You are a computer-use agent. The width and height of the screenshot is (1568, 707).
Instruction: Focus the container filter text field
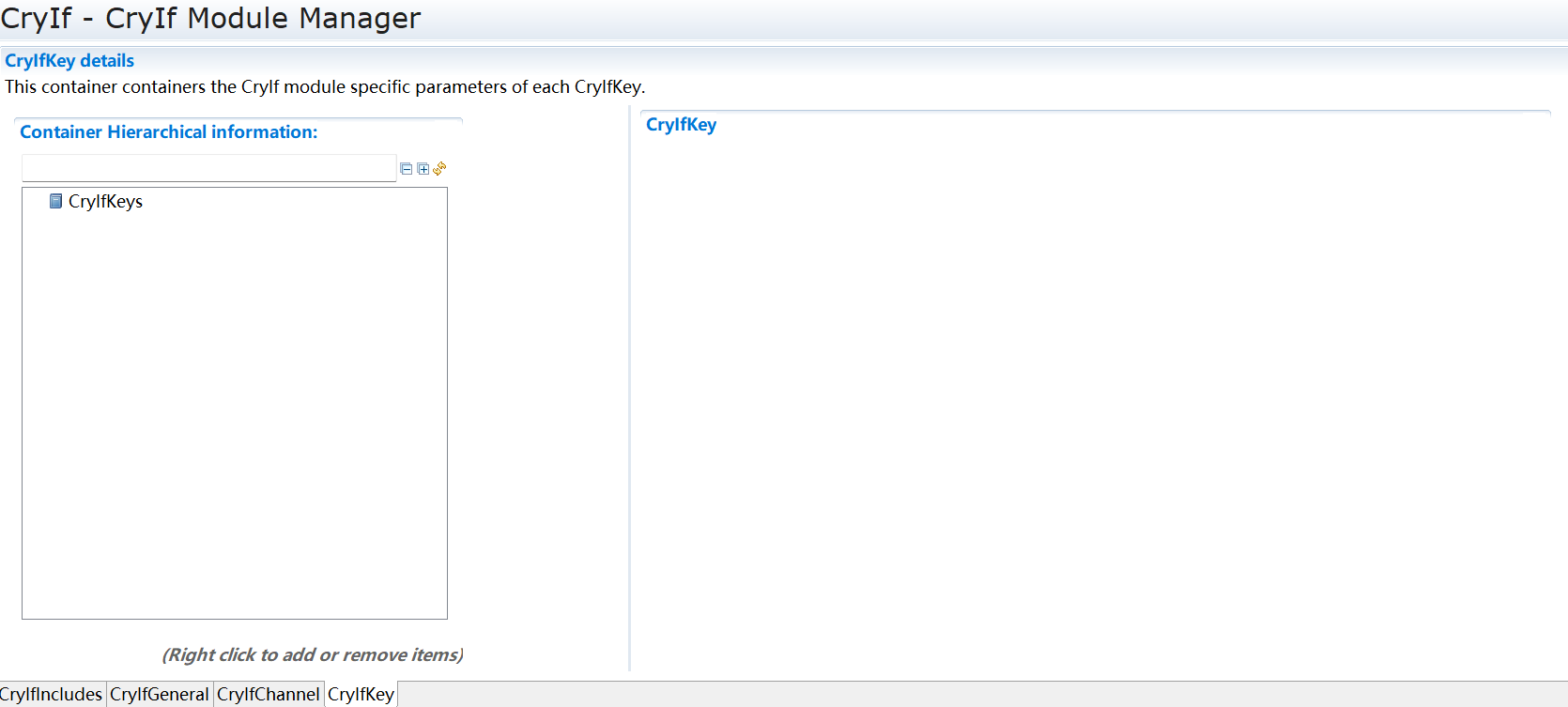tap(208, 168)
